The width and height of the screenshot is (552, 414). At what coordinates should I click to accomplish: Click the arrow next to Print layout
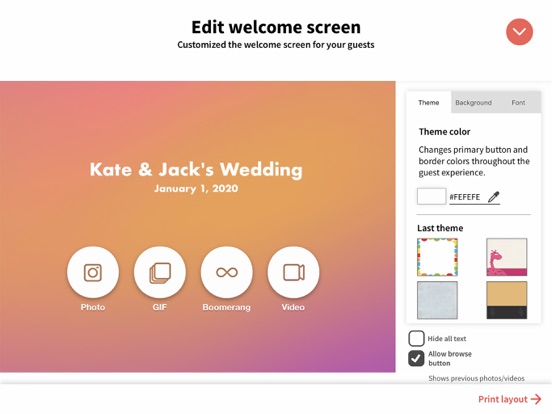[x=536, y=399]
